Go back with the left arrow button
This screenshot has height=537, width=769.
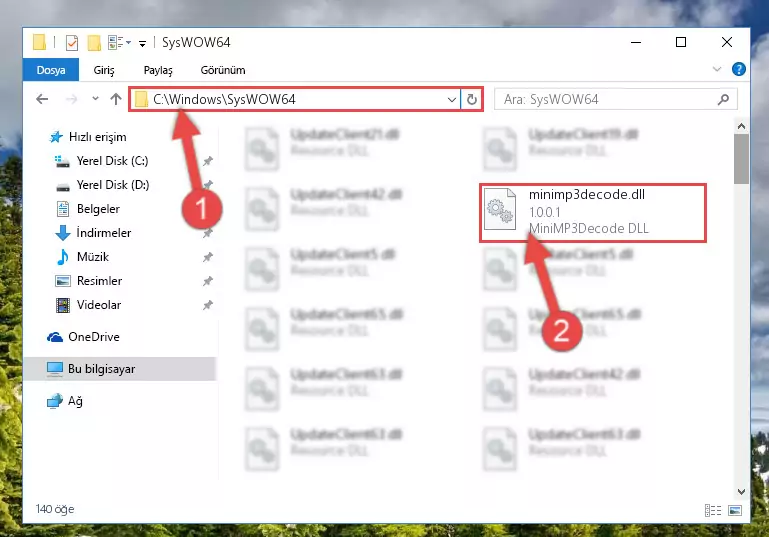point(42,100)
